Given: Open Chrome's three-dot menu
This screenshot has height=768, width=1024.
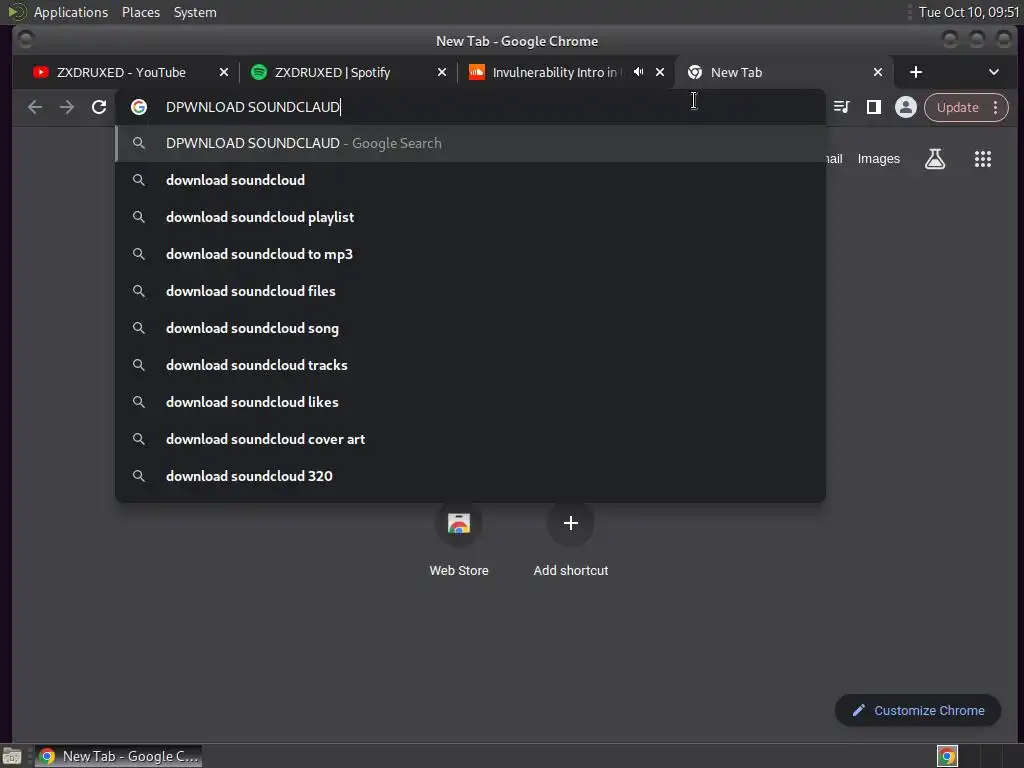Looking at the screenshot, I should (x=996, y=107).
